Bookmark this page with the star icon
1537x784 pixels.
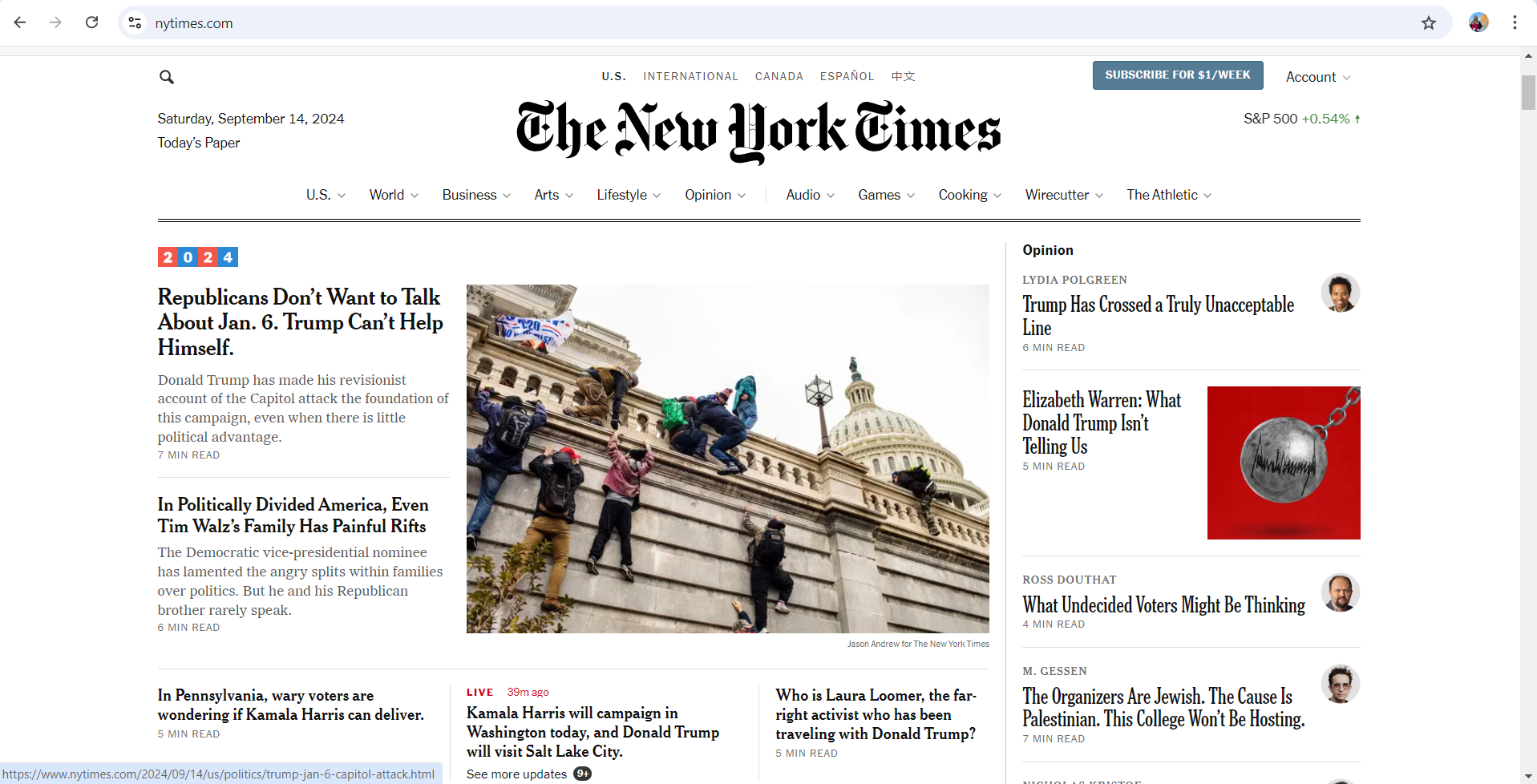click(1428, 23)
